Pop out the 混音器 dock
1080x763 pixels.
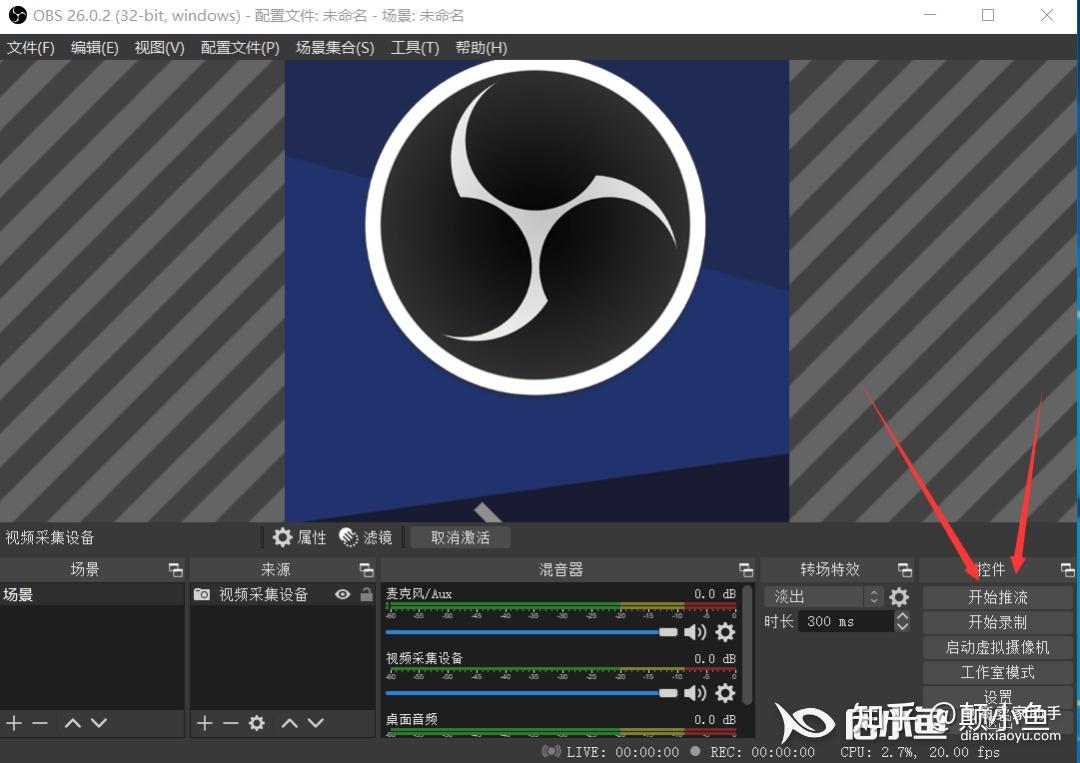746,569
